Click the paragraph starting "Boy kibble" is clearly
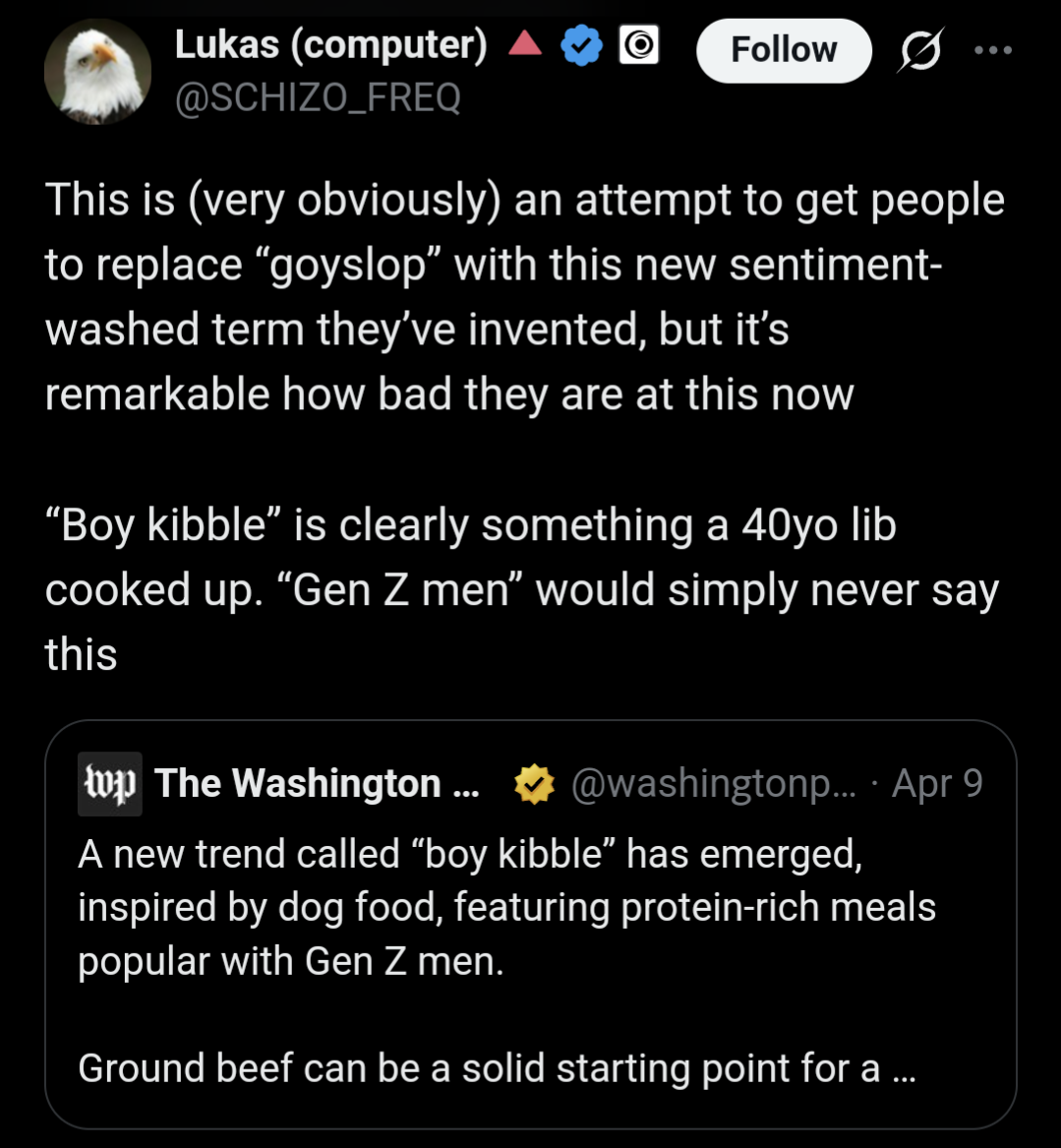The width and height of the screenshot is (1061, 1148). tap(521, 588)
